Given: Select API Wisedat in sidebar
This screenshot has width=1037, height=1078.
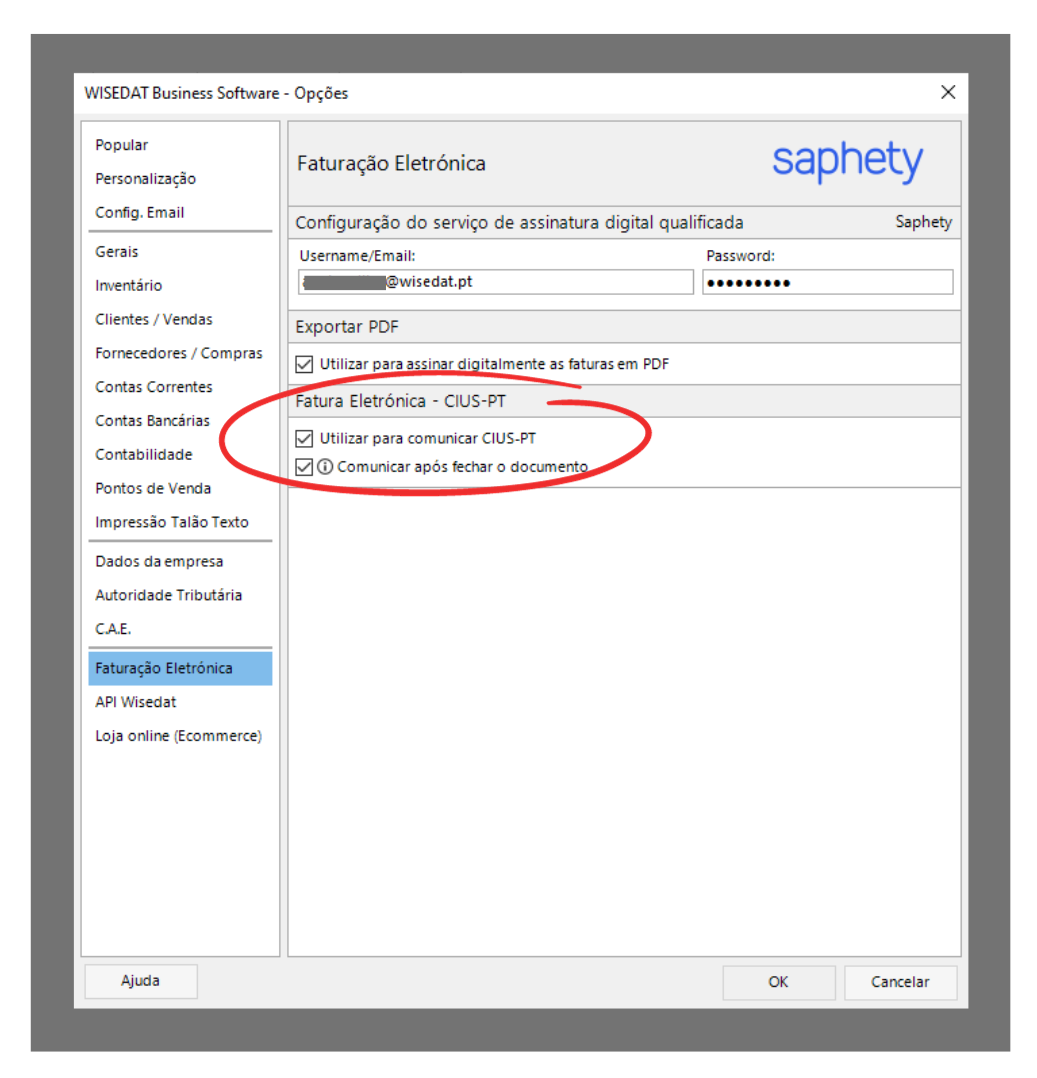Looking at the screenshot, I should [136, 702].
